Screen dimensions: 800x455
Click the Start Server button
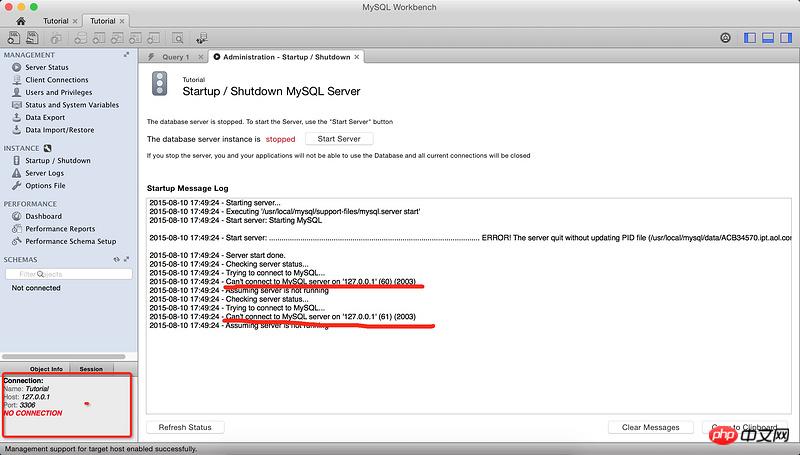(339, 139)
